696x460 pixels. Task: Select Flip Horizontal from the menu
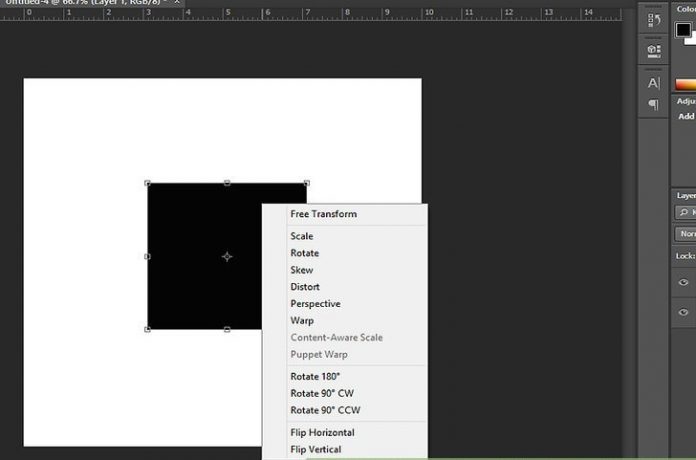[x=322, y=433]
